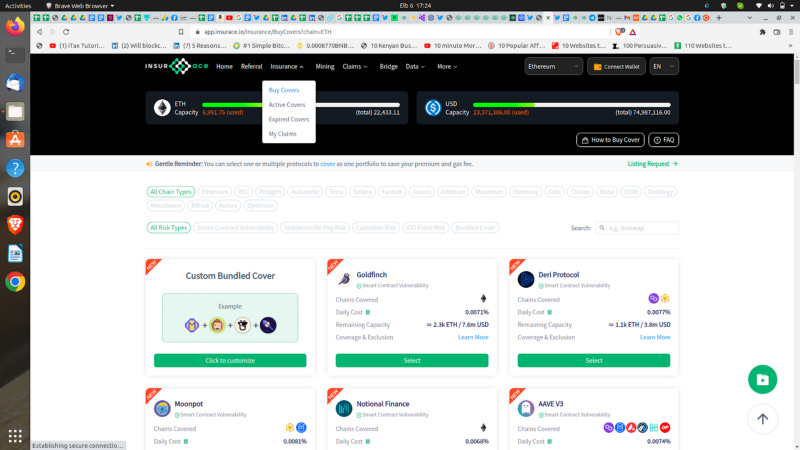This screenshot has height=450, width=800.
Task: Click the floating green folder button
Action: pos(762,379)
